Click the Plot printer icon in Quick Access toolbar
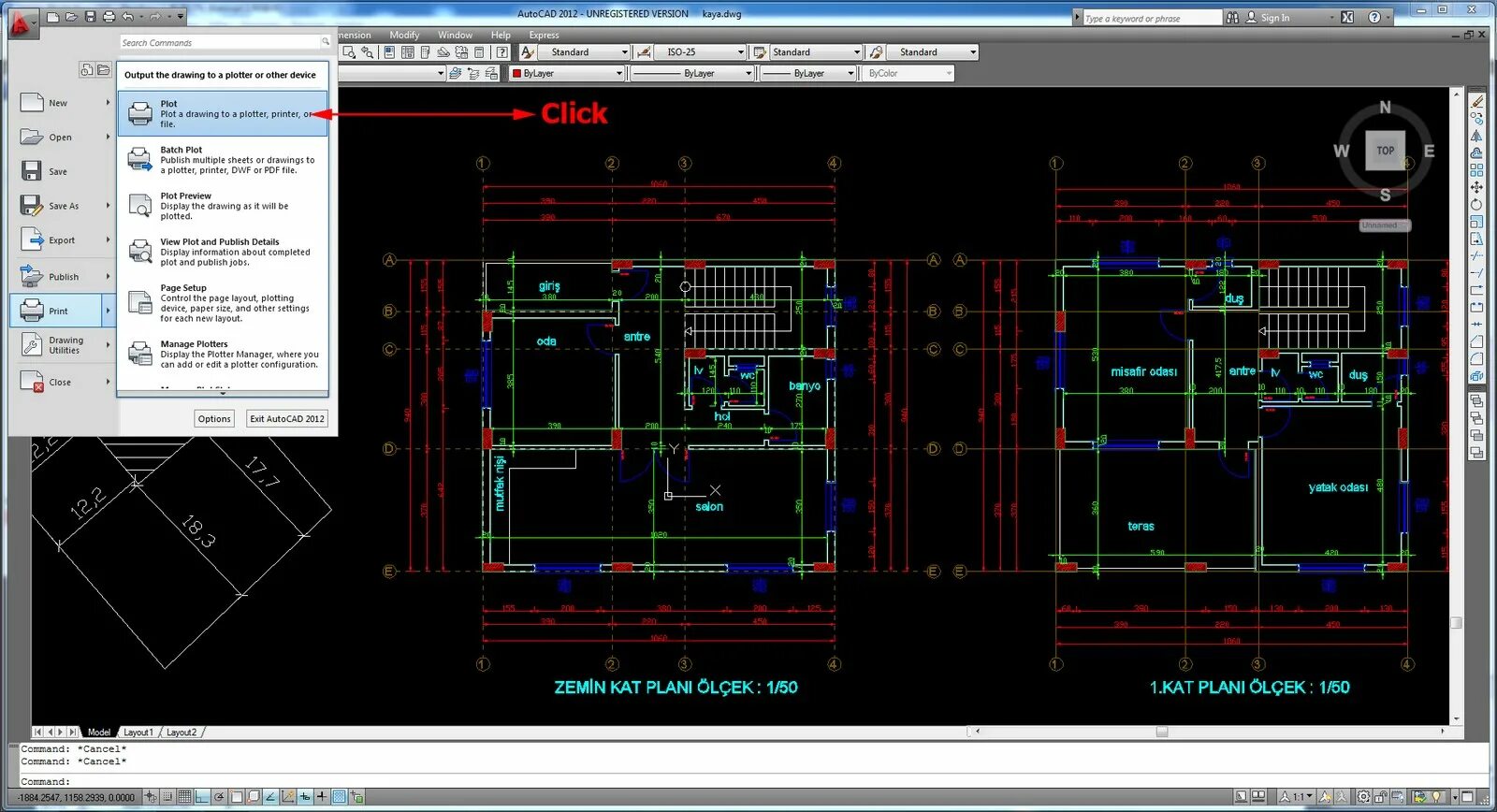This screenshot has height=812, width=1497. tap(109, 17)
